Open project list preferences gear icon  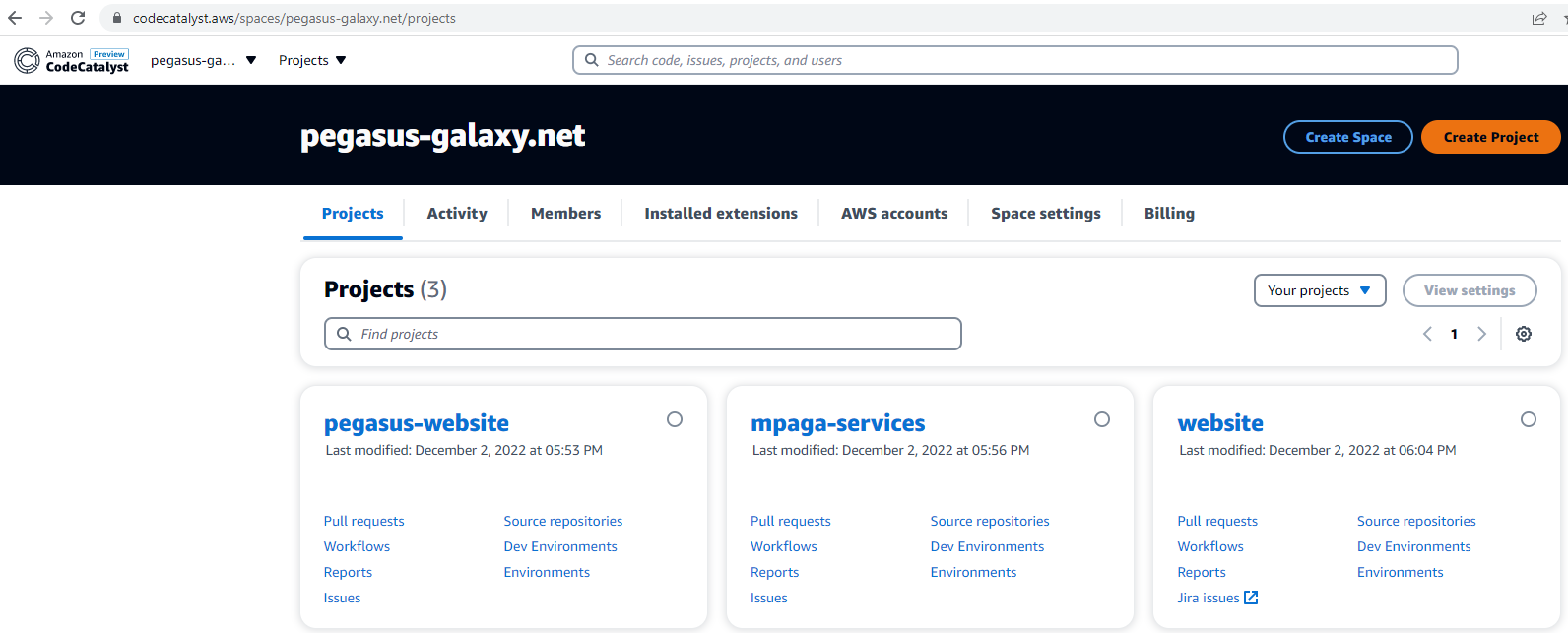click(1524, 334)
